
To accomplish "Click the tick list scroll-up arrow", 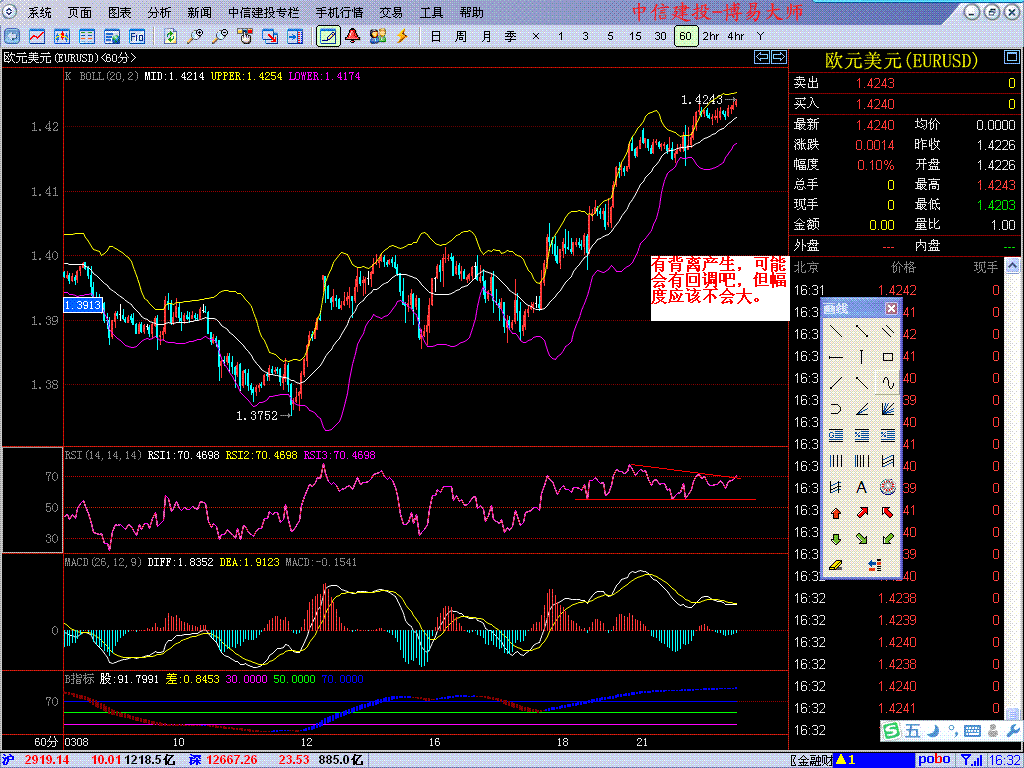I will tap(1012, 265).
